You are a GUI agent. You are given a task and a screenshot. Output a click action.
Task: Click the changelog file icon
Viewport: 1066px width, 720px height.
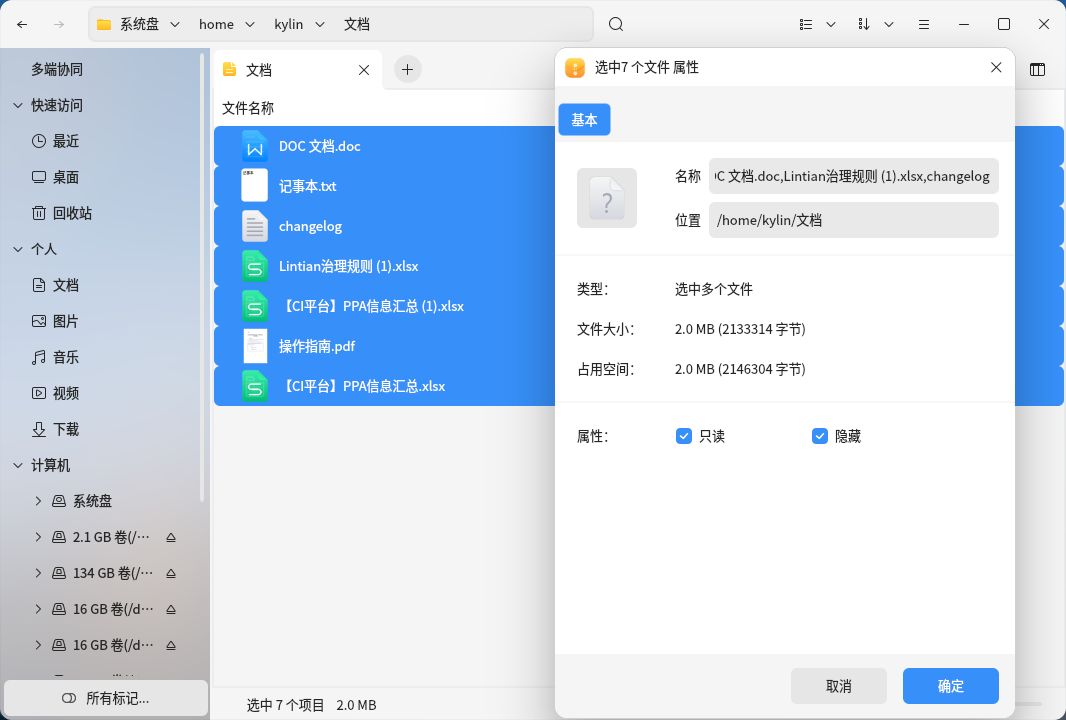tap(254, 226)
